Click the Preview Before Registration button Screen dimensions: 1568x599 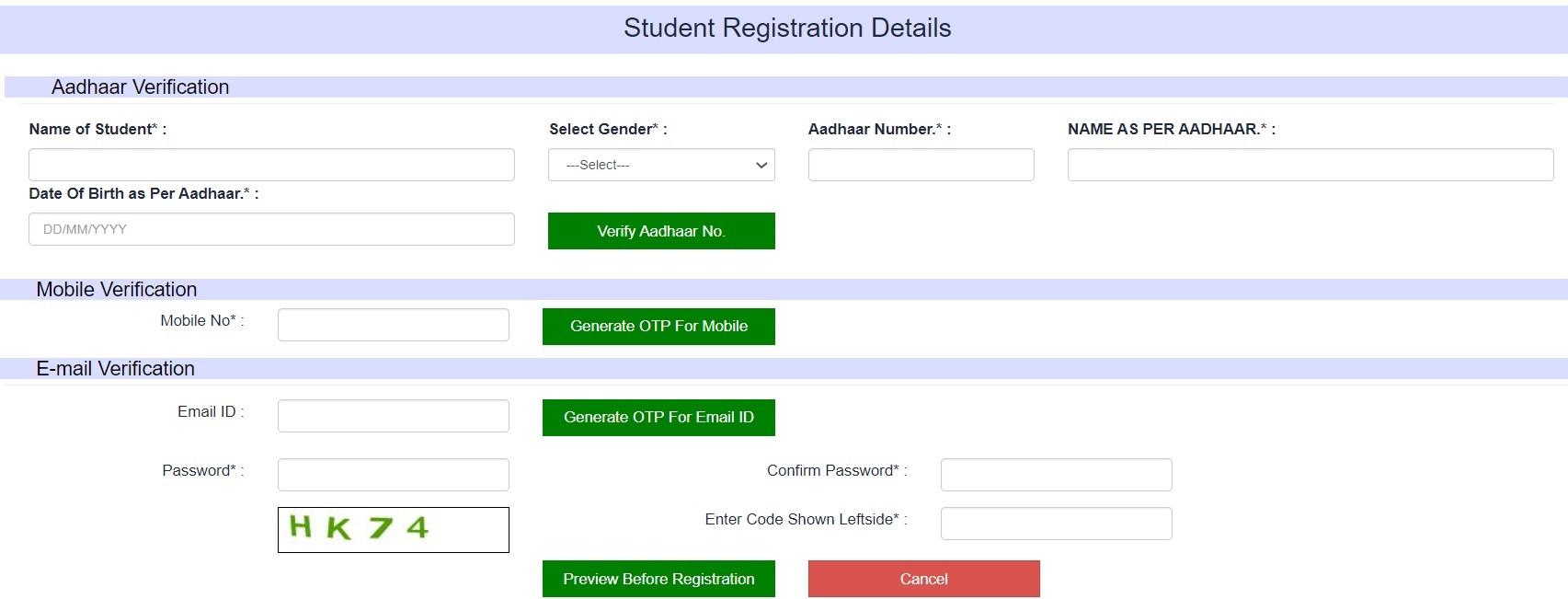pos(658,579)
